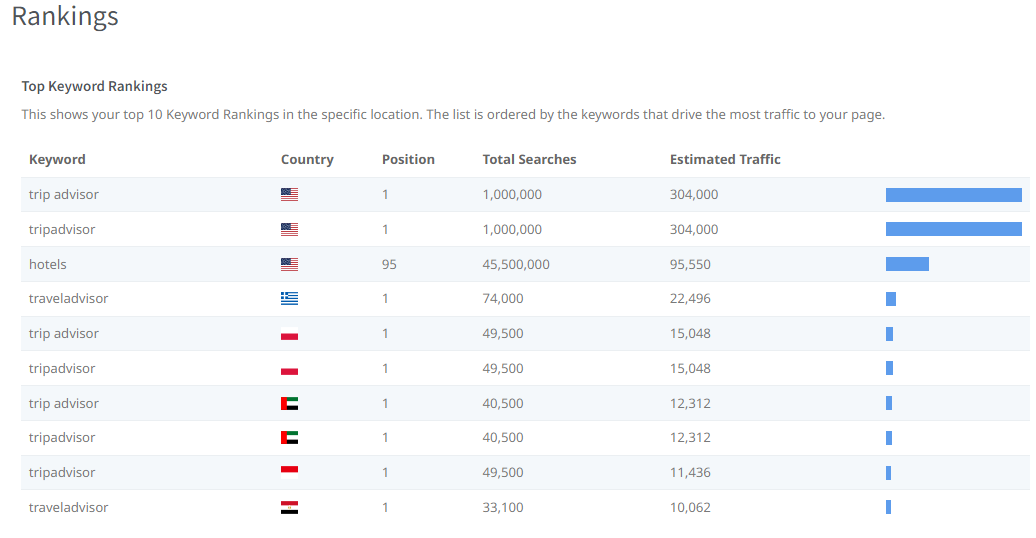Click the 95 position value

pos(389,265)
